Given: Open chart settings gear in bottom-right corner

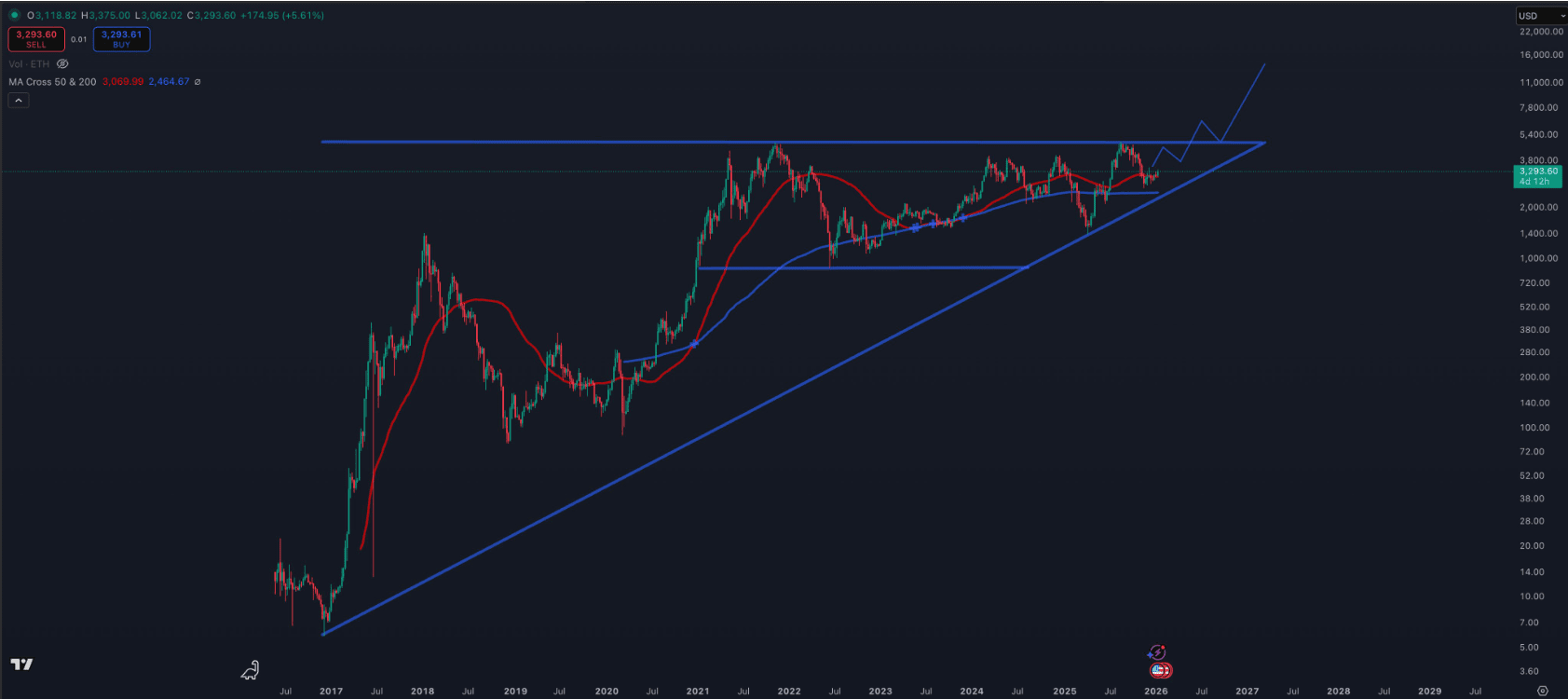Looking at the screenshot, I should click(x=1543, y=691).
